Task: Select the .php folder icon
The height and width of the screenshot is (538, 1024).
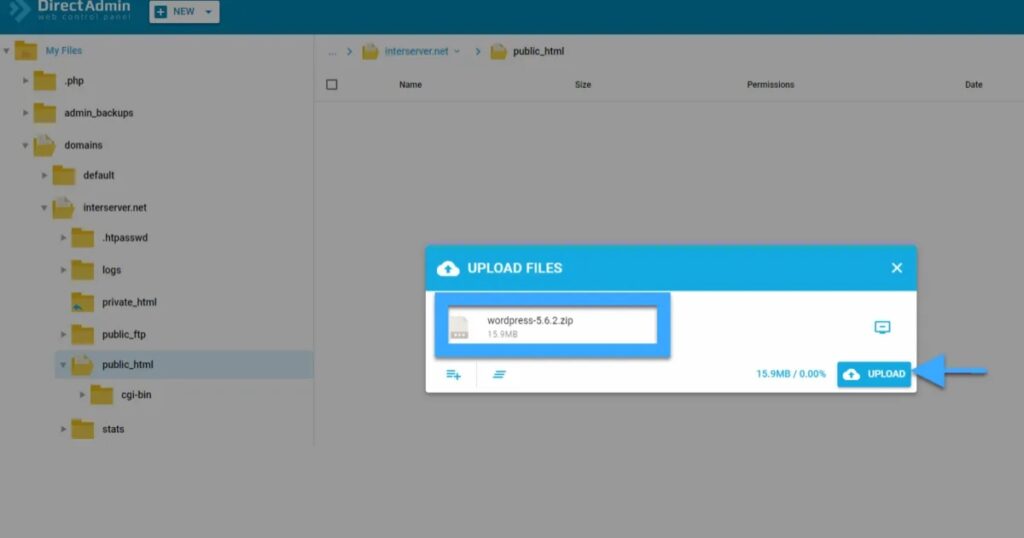Action: [44, 81]
